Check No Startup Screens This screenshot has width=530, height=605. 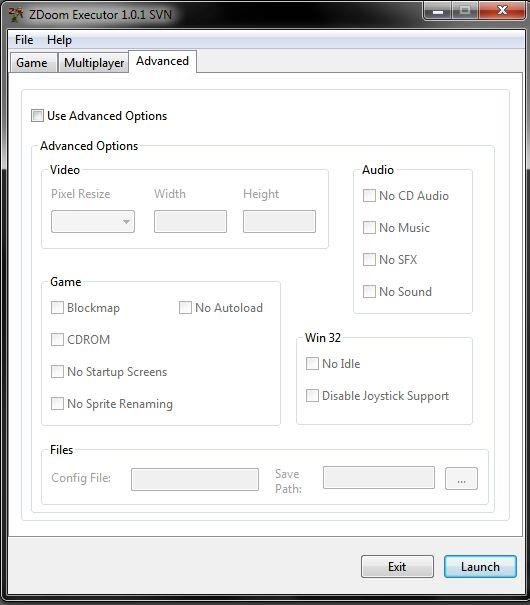coord(57,372)
